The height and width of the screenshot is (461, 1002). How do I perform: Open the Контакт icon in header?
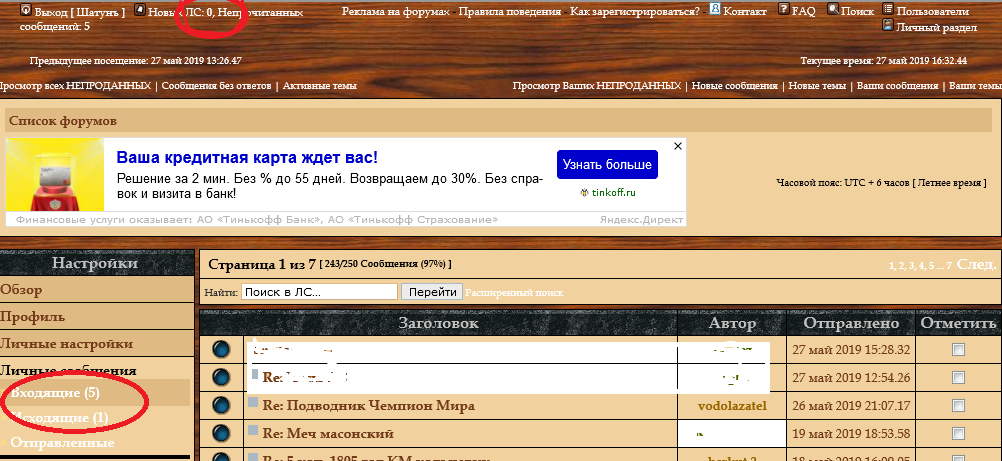tap(714, 10)
